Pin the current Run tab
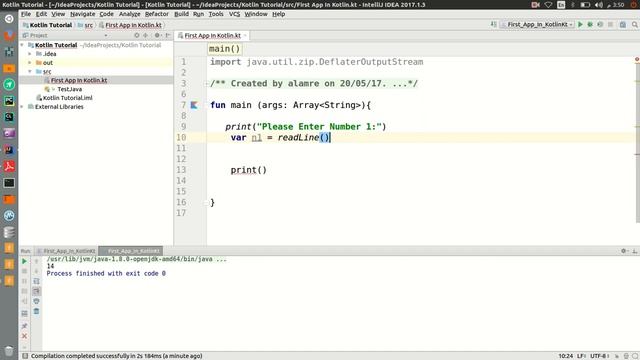 coord(24,326)
